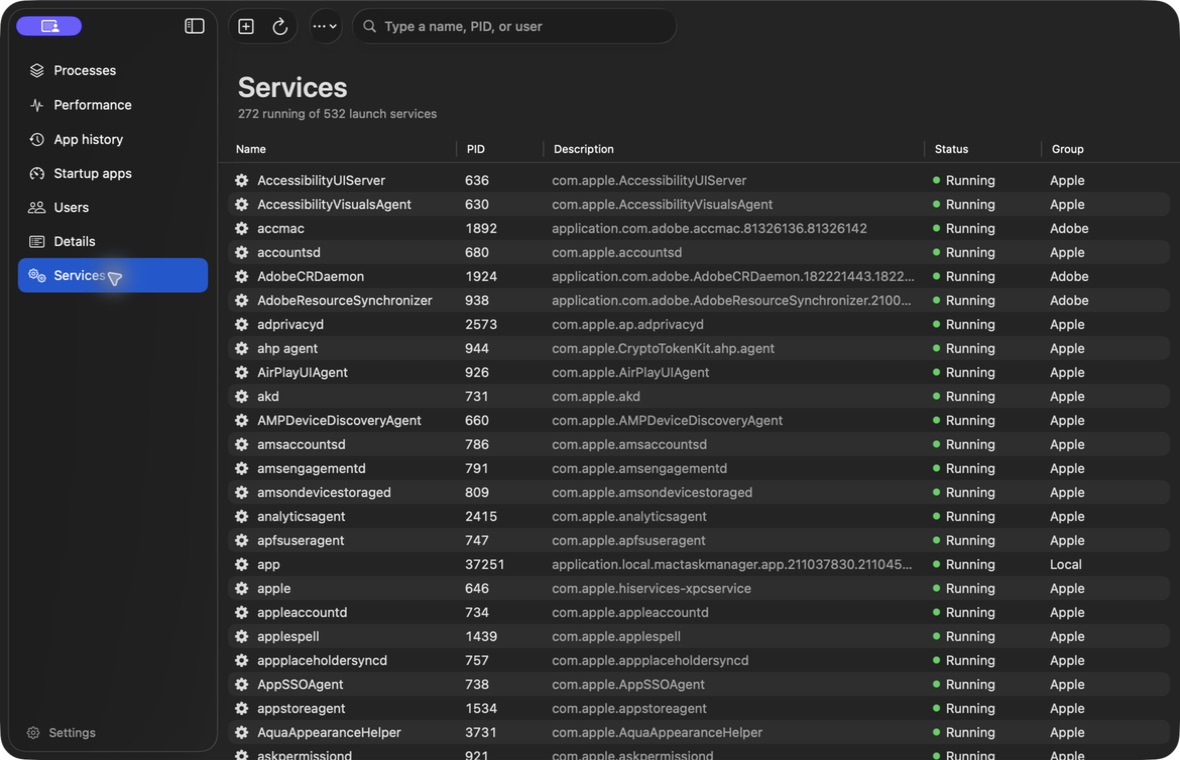The image size is (1180, 760).
Task: Click the Group column header
Action: pos(1067,149)
